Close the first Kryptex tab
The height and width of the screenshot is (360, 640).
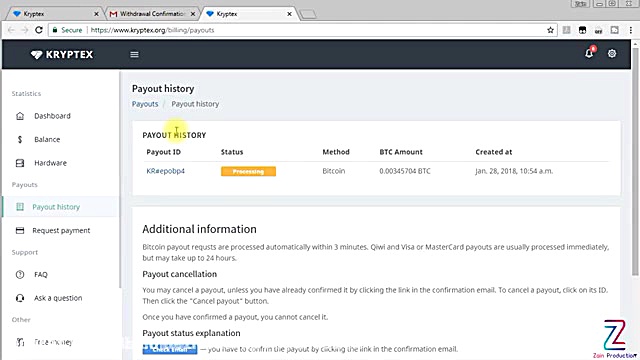click(x=96, y=14)
